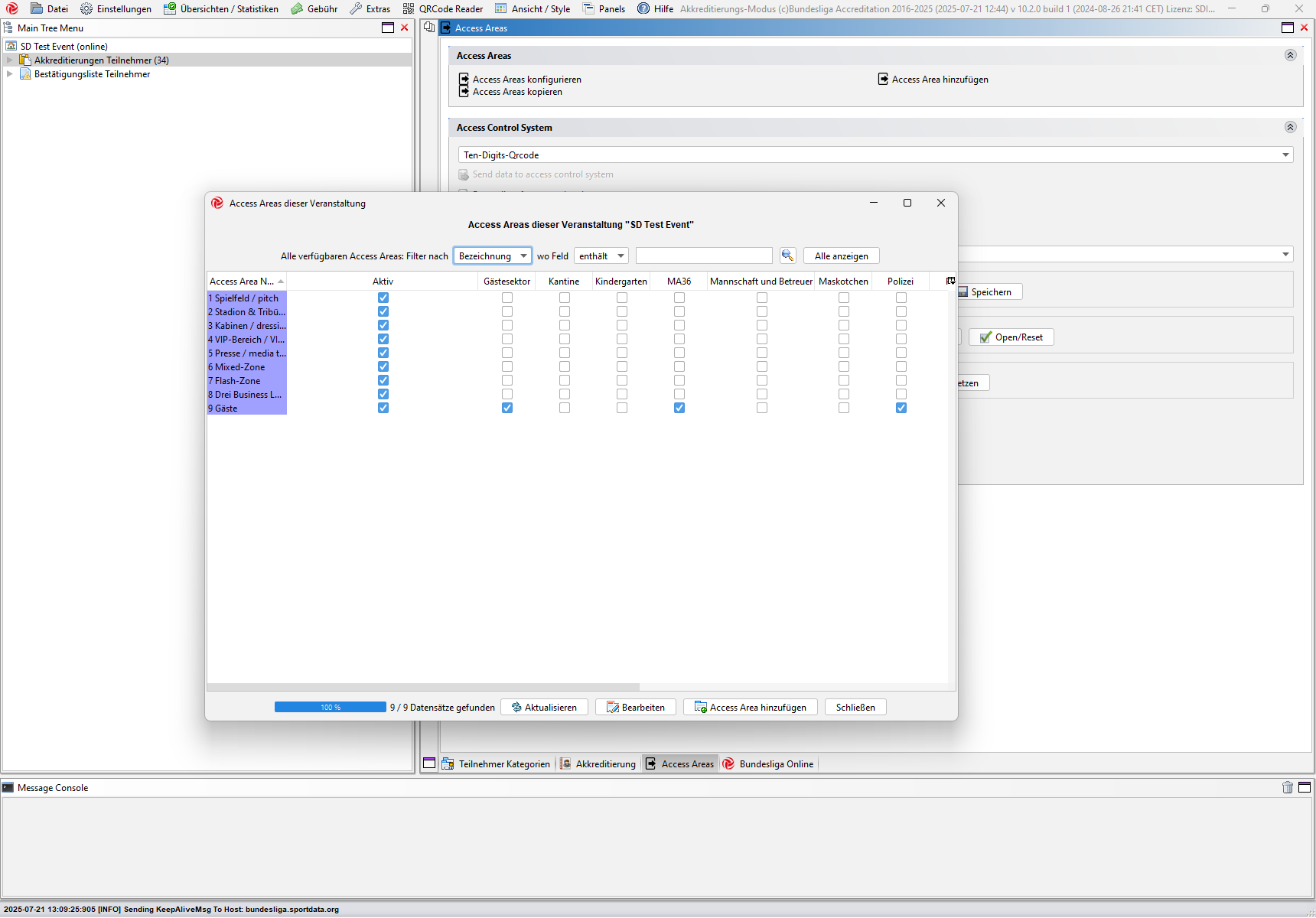Click the Speichern button behind the dialog

pos(990,291)
